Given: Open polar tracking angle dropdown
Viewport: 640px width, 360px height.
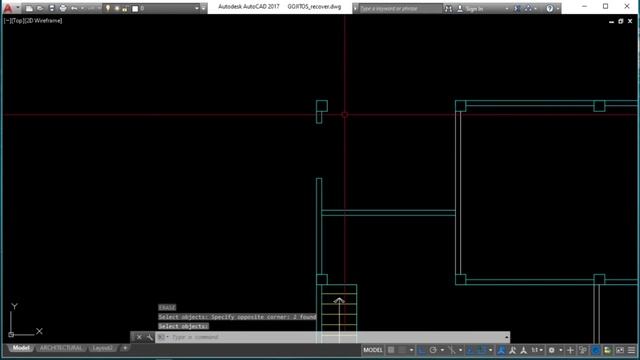Looking at the screenshot, I should [442, 350].
